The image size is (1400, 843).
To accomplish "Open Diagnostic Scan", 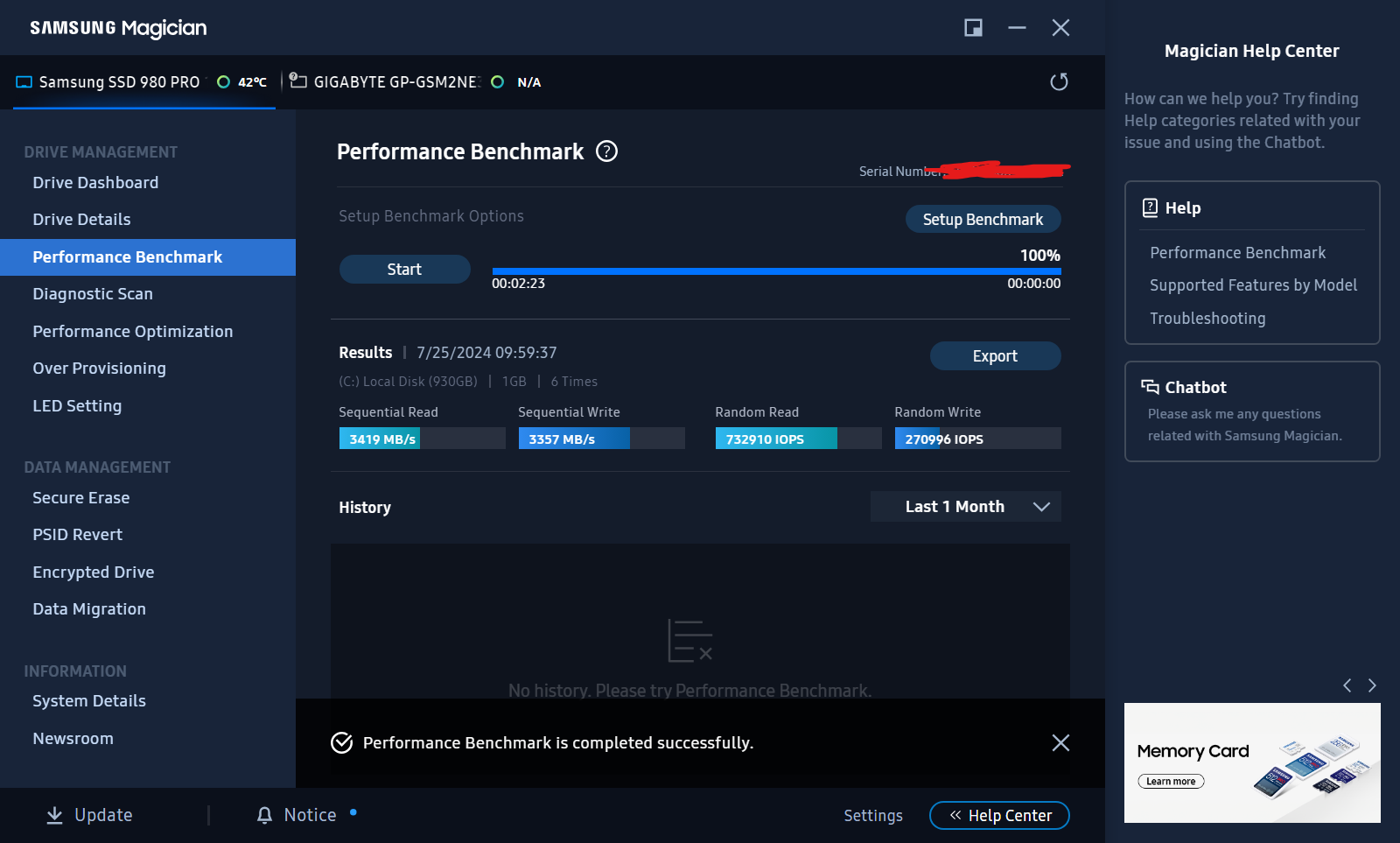I will (93, 294).
